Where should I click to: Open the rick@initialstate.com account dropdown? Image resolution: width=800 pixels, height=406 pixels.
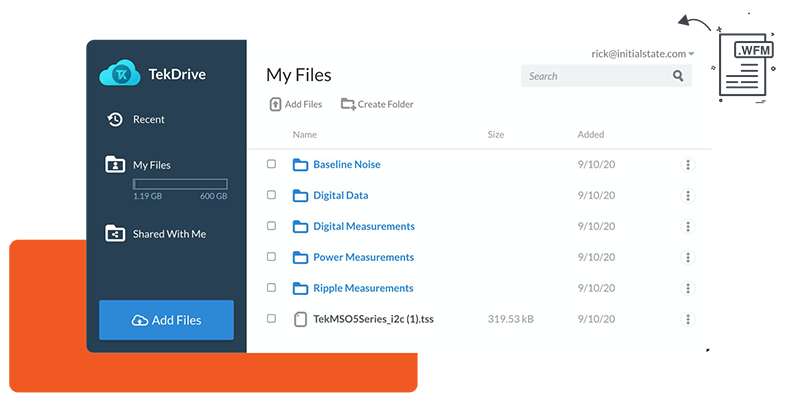pyautogui.click(x=642, y=54)
